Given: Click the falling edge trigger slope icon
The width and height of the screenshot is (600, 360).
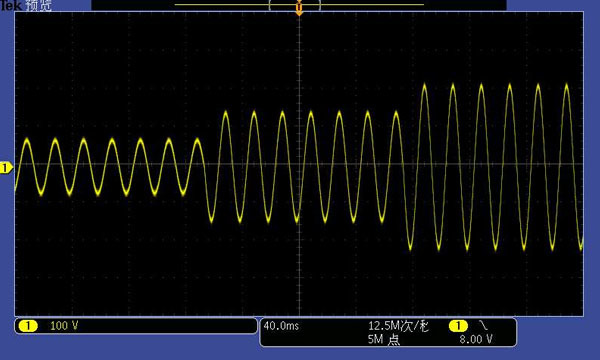Looking at the screenshot, I should point(483,326).
